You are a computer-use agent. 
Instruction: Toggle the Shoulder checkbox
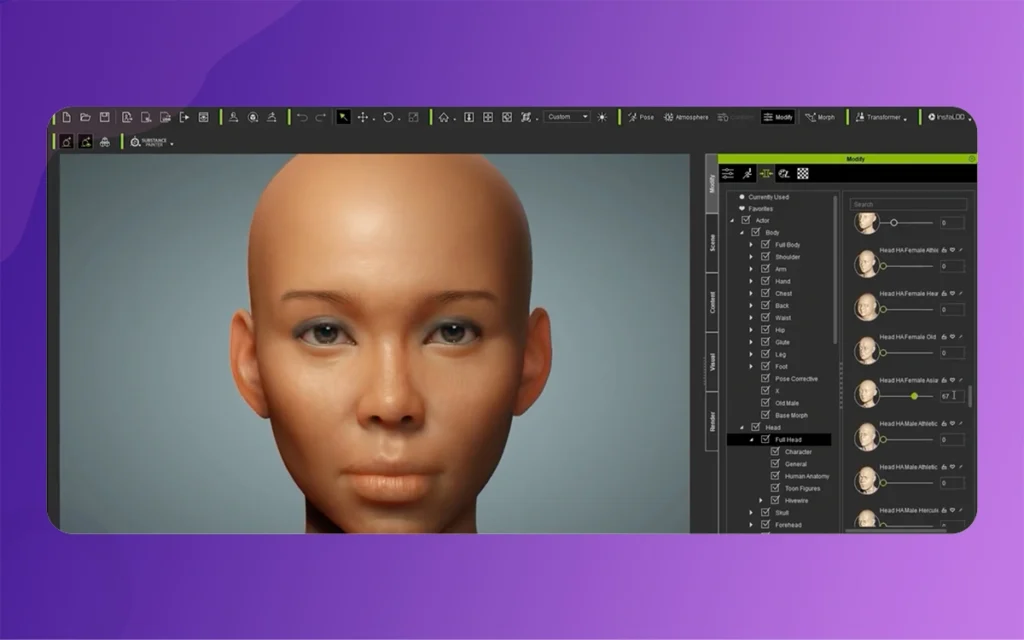(765, 257)
